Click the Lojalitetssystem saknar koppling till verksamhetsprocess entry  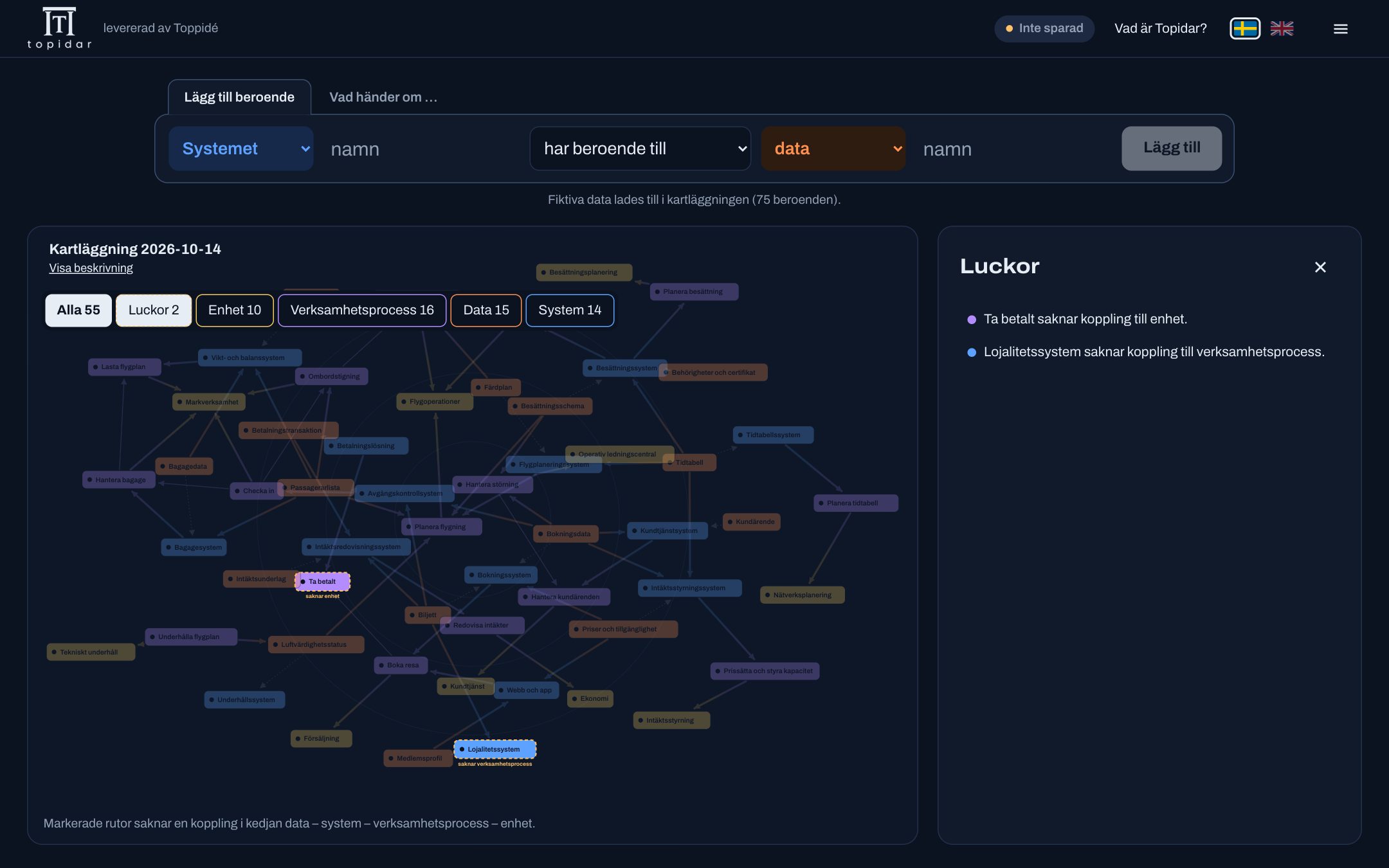[x=1154, y=352]
